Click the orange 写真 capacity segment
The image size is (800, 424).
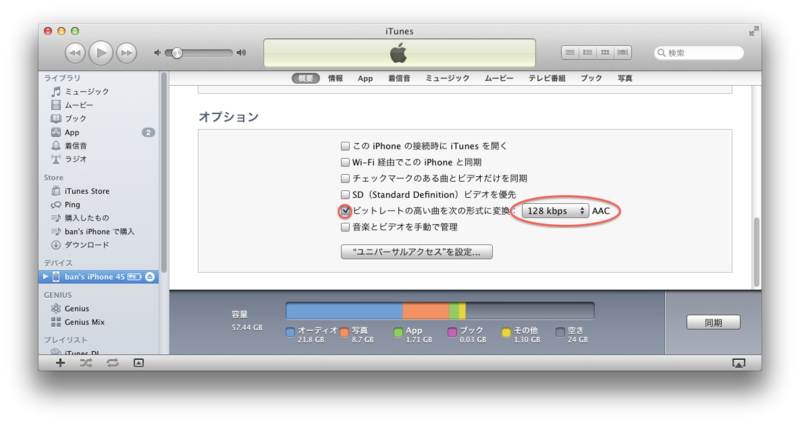426,311
